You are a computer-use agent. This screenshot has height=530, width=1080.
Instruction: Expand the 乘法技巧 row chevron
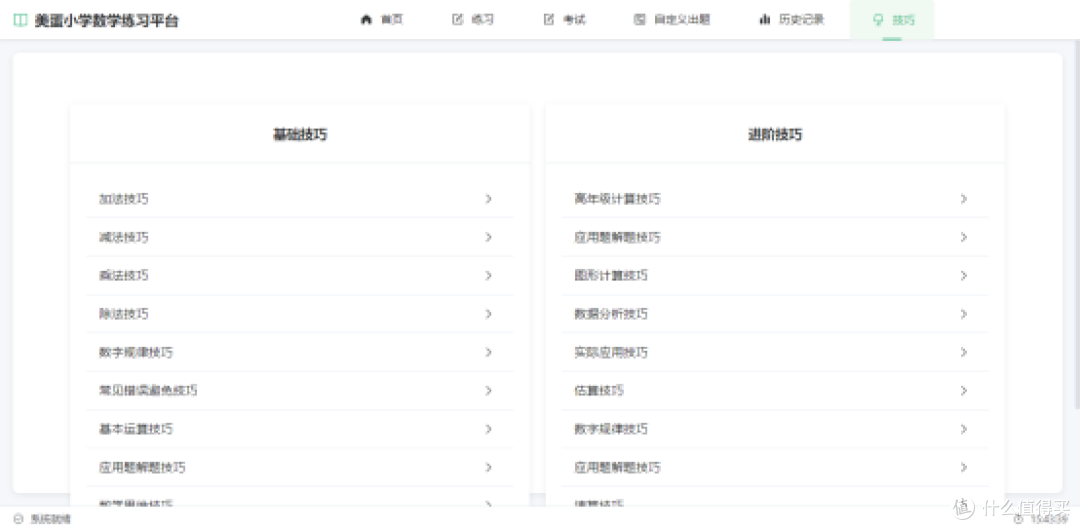coord(488,276)
